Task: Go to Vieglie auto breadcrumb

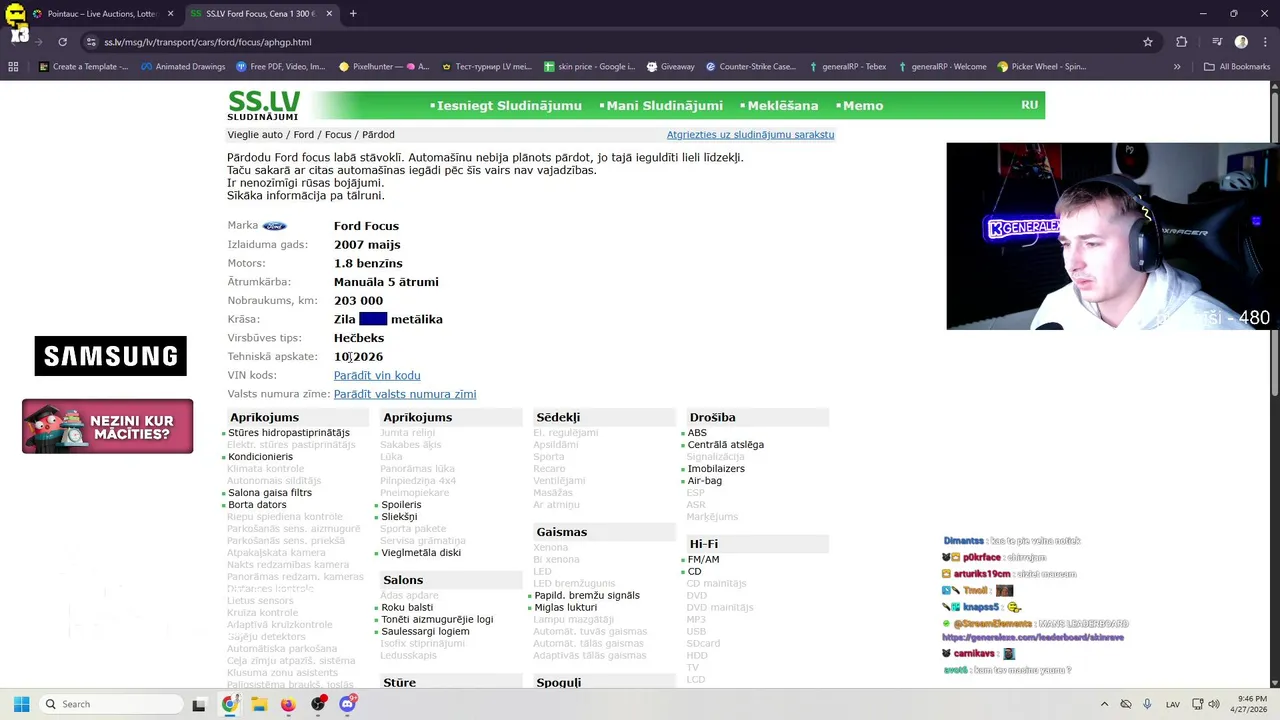Action: (x=255, y=134)
